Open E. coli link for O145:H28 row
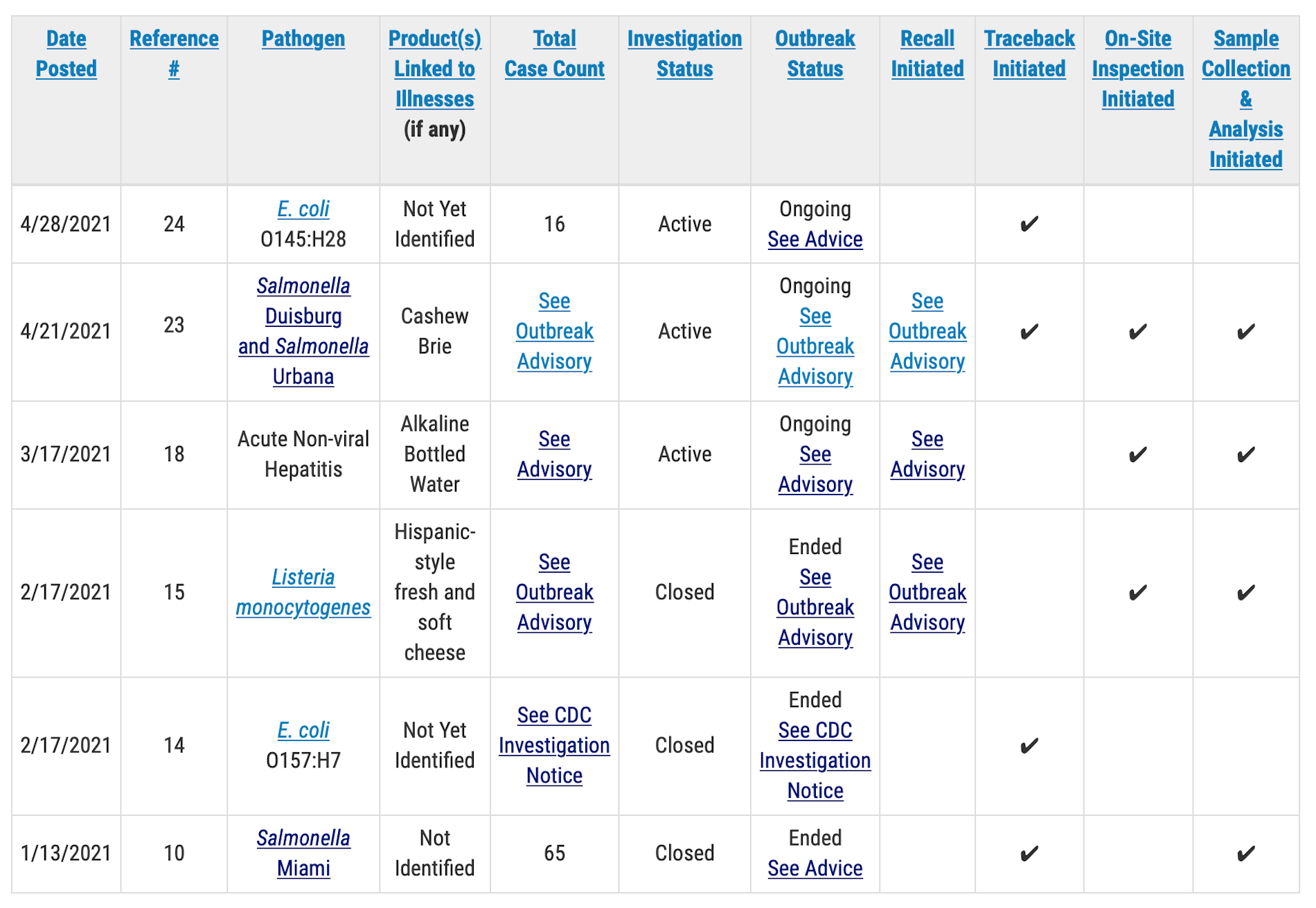 [303, 209]
